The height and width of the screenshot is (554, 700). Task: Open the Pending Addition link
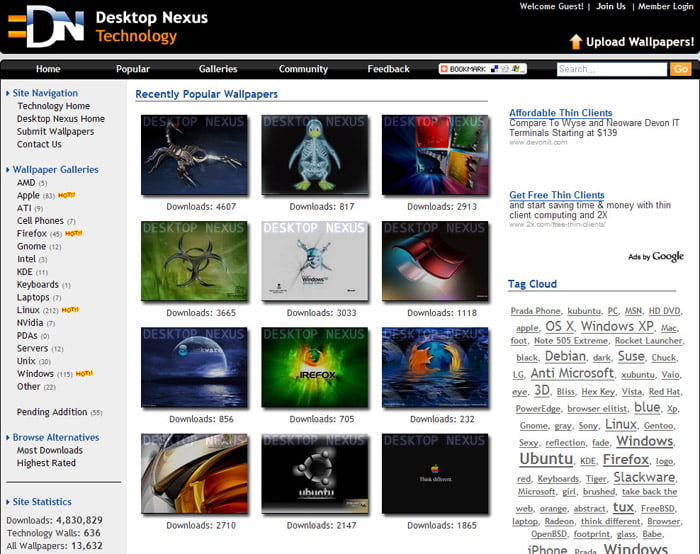52,412
